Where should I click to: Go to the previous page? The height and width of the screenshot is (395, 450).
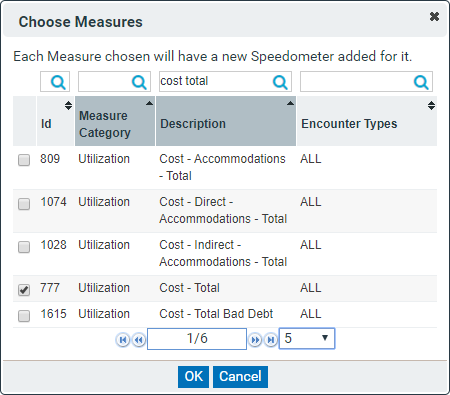pos(139,340)
